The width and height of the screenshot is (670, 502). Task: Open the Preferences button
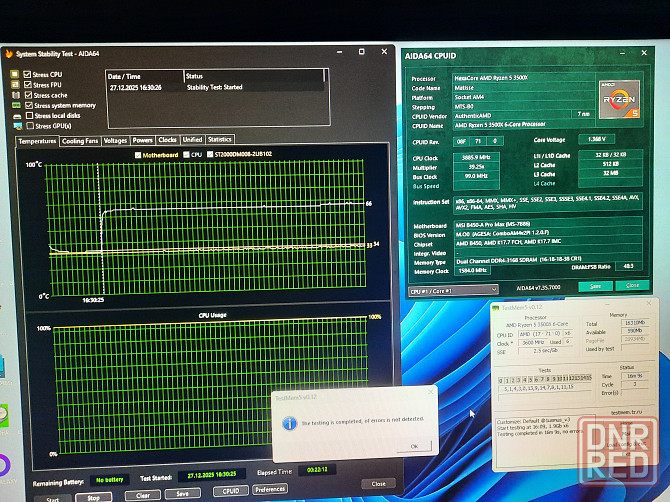click(x=270, y=489)
